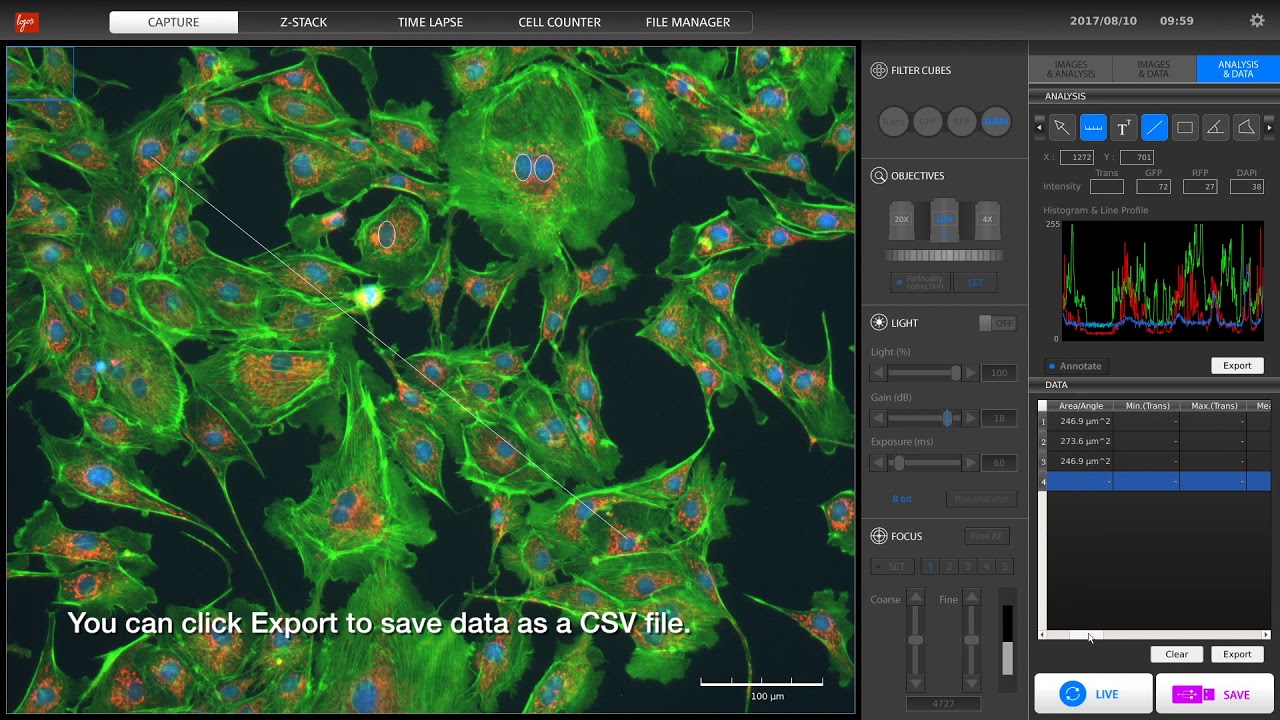Clear the data table
The image size is (1280, 720).
1176,654
